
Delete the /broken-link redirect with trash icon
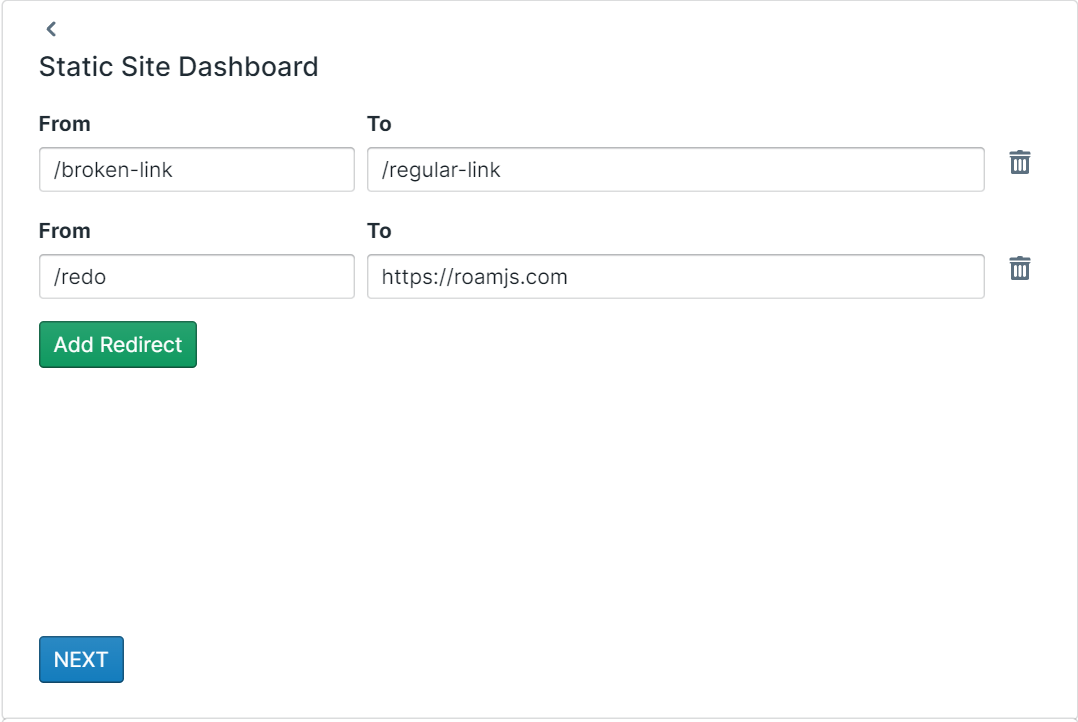[x=1020, y=162]
